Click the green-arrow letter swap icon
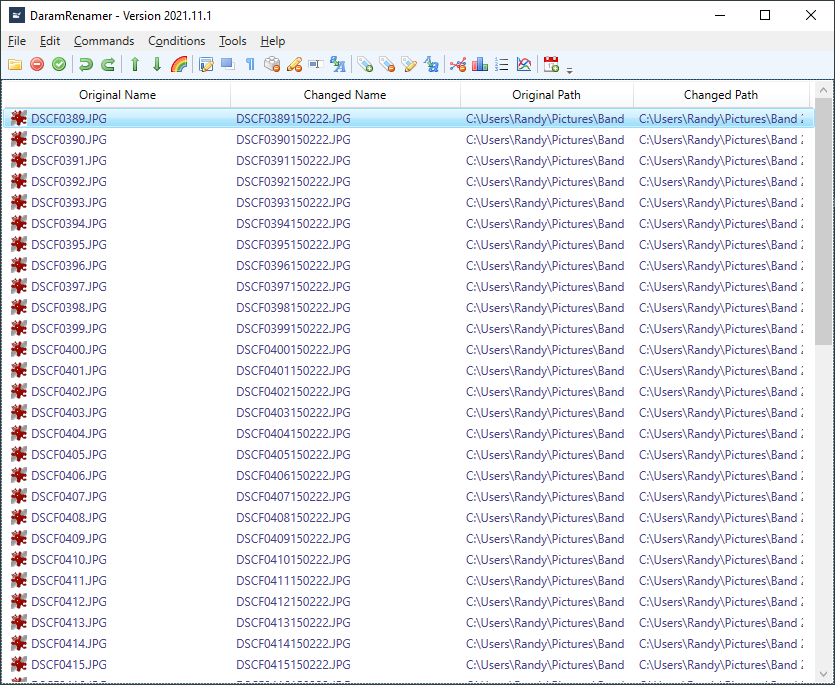The height and width of the screenshot is (685, 835). click(x=431, y=64)
